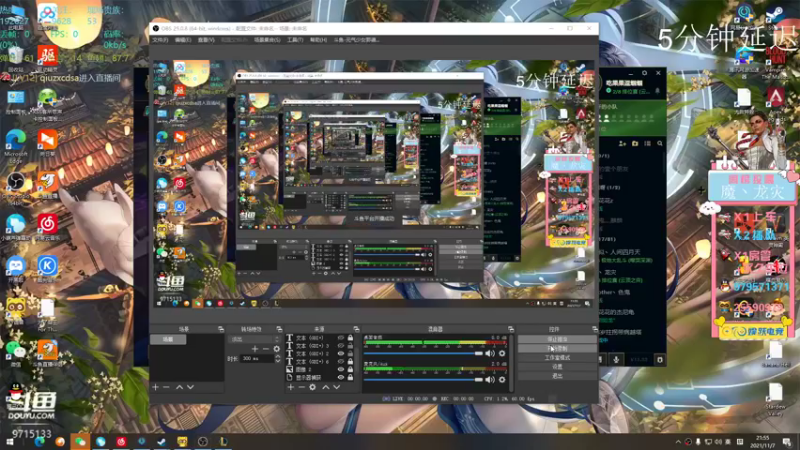800x450 pixels.
Task: Decrease transition duration with down stepper
Action: pos(278,361)
